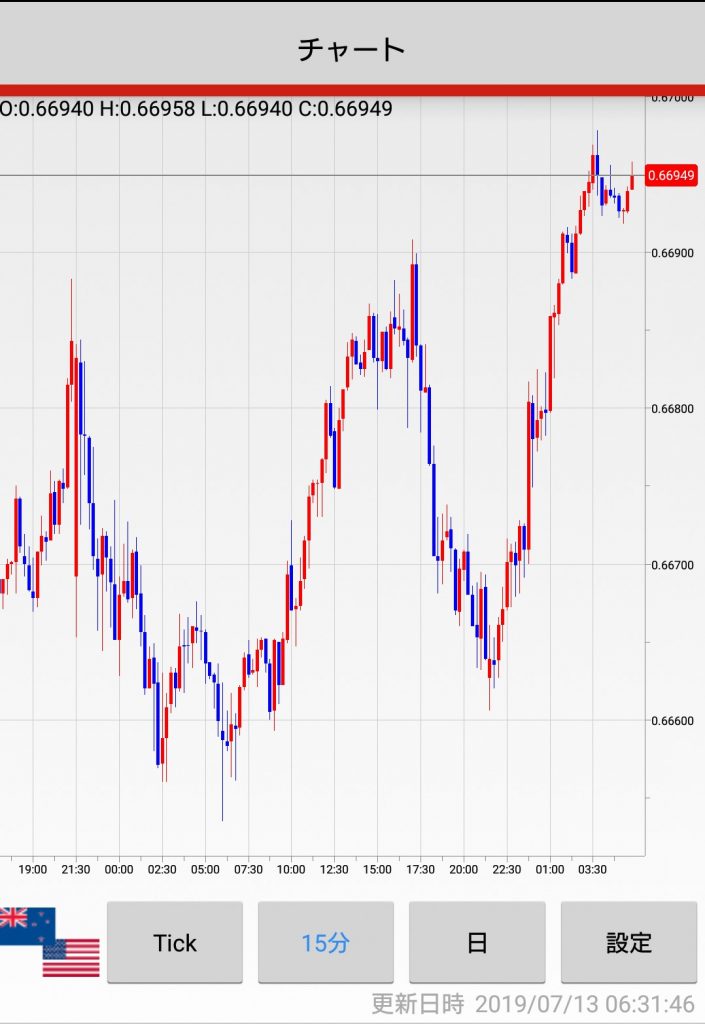Open the 設定 settings button
The height and width of the screenshot is (1024, 705).
(628, 942)
